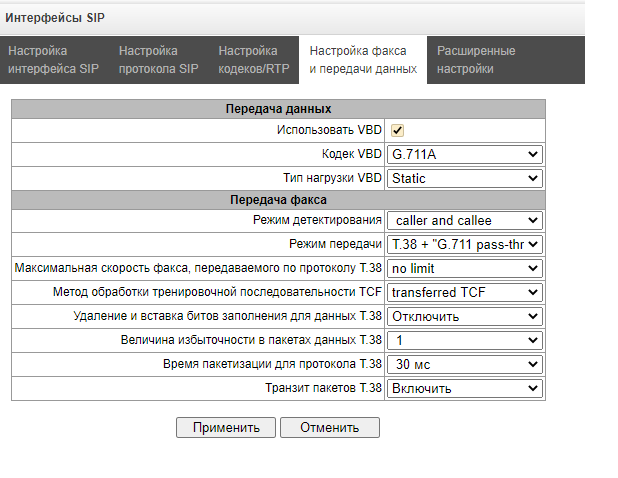618x478 pixels.
Task: Open the T.38 maximum fax speed dropdown
Action: 465,269
